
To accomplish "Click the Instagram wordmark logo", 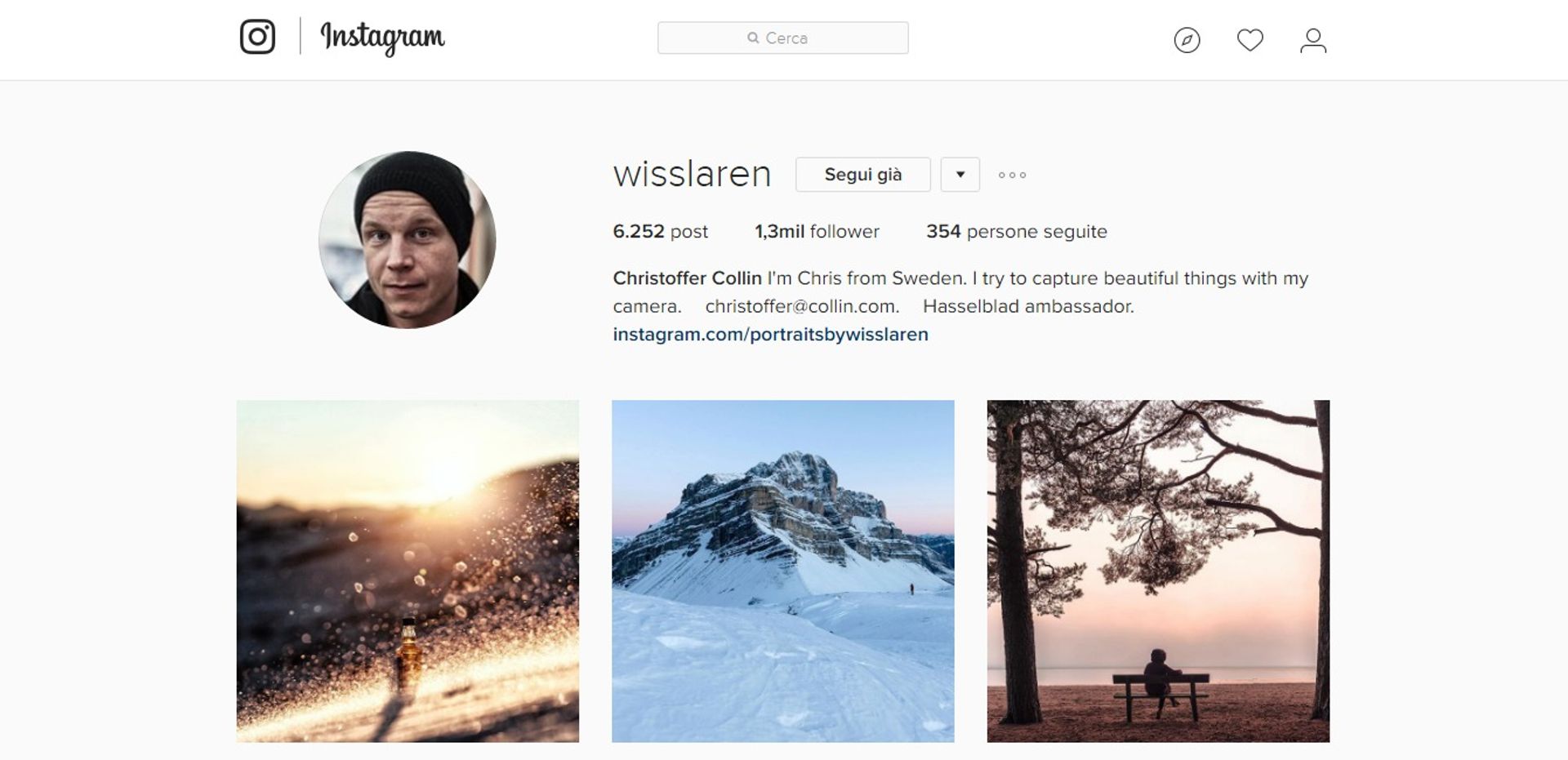I will (382, 38).
